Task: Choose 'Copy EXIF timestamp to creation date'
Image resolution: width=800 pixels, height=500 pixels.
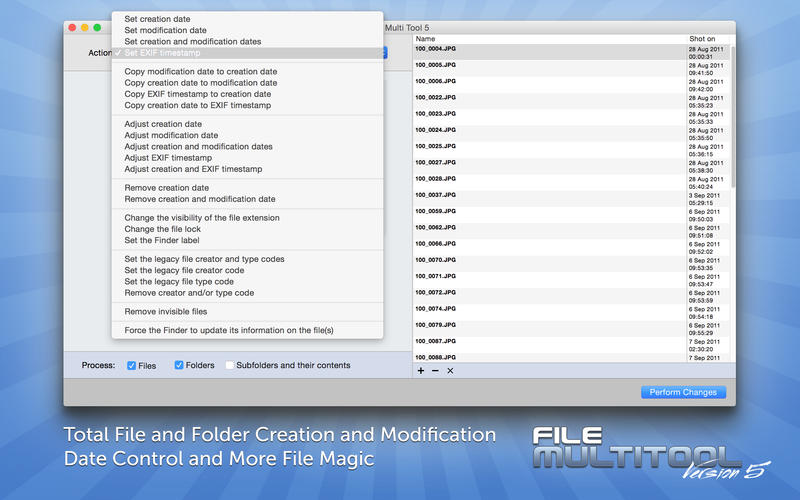Action: pos(197,94)
